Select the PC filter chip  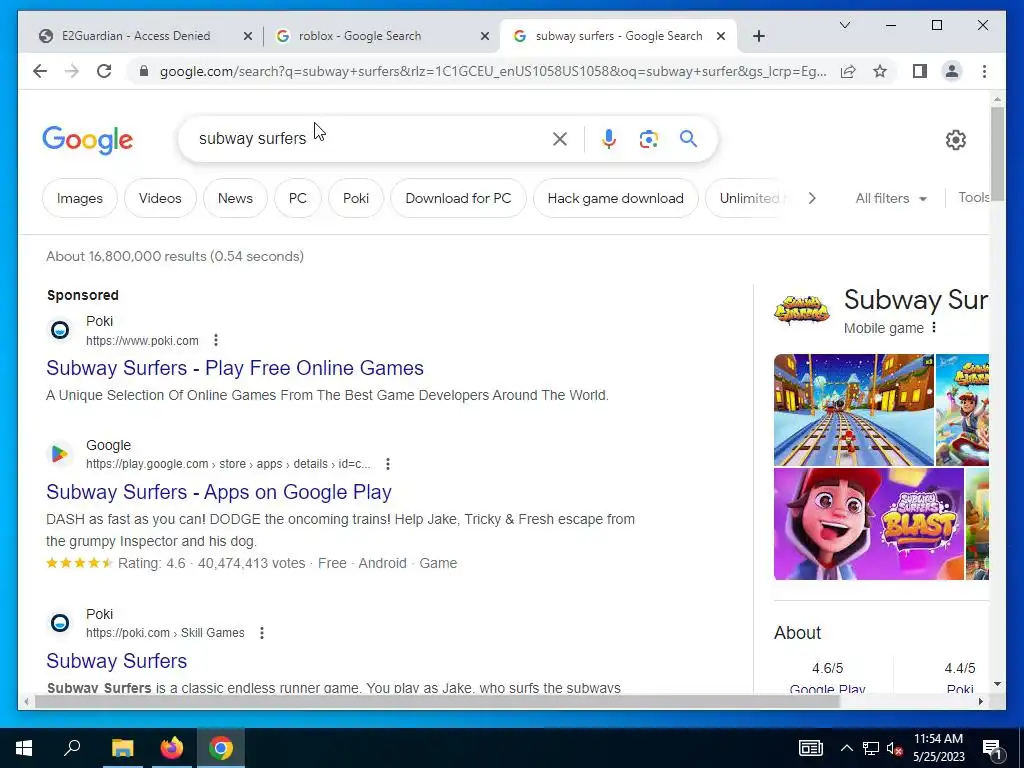click(x=298, y=198)
